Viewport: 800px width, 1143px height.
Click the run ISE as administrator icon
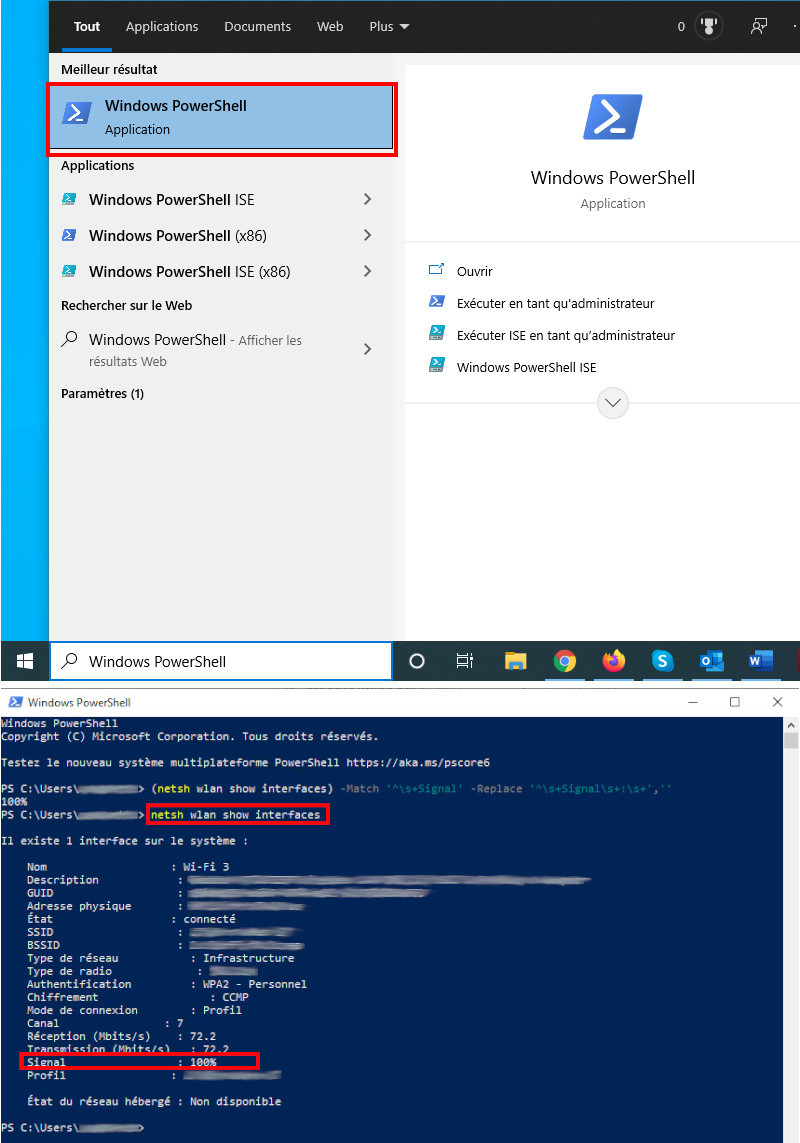coord(437,333)
